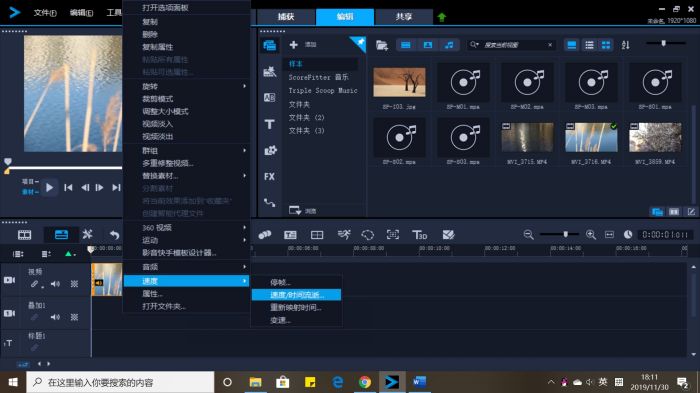Open the 文件 menu
Image resolution: width=700 pixels, height=393 pixels.
click(x=45, y=13)
